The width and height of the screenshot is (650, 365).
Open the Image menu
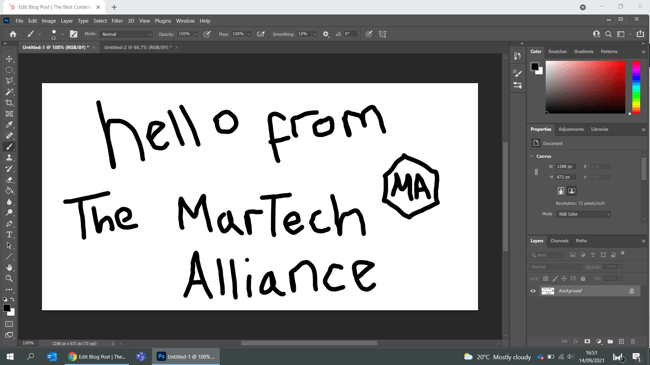pos(49,21)
